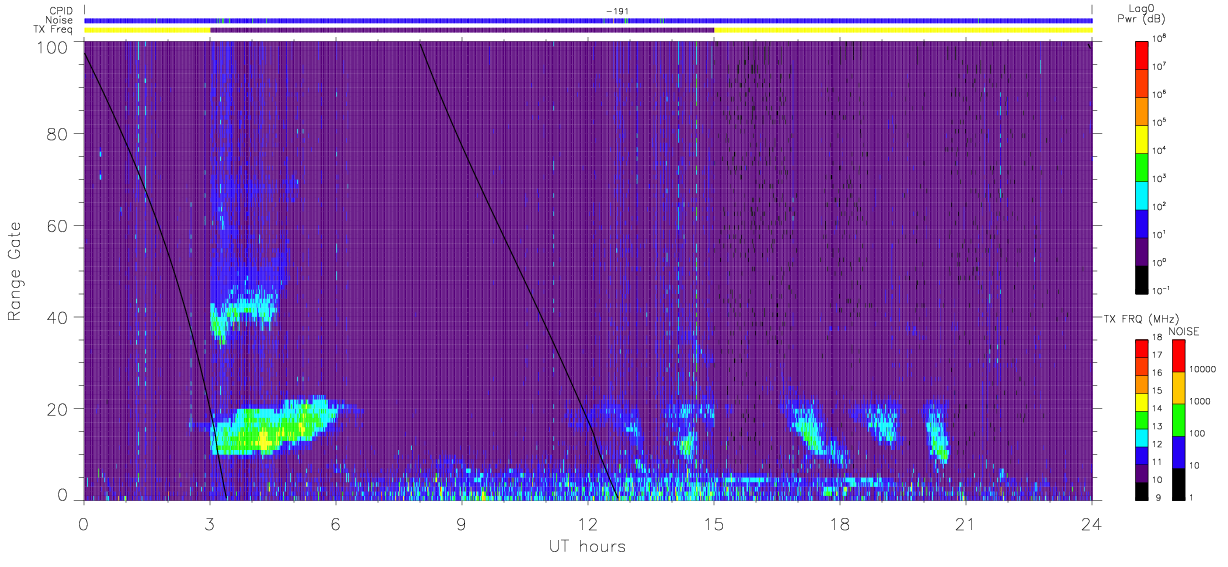Click the CPID label at top left
Viewport: 1228px width, 567px height.
pyautogui.click(x=60, y=11)
